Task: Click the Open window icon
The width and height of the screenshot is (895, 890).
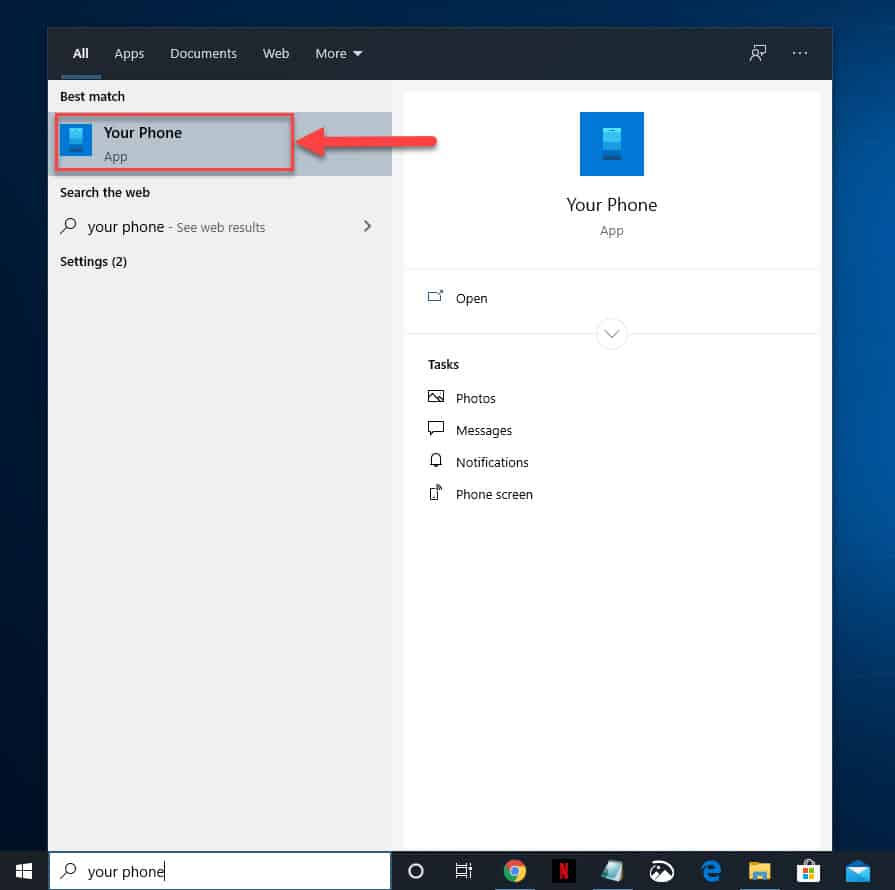Action: point(435,297)
